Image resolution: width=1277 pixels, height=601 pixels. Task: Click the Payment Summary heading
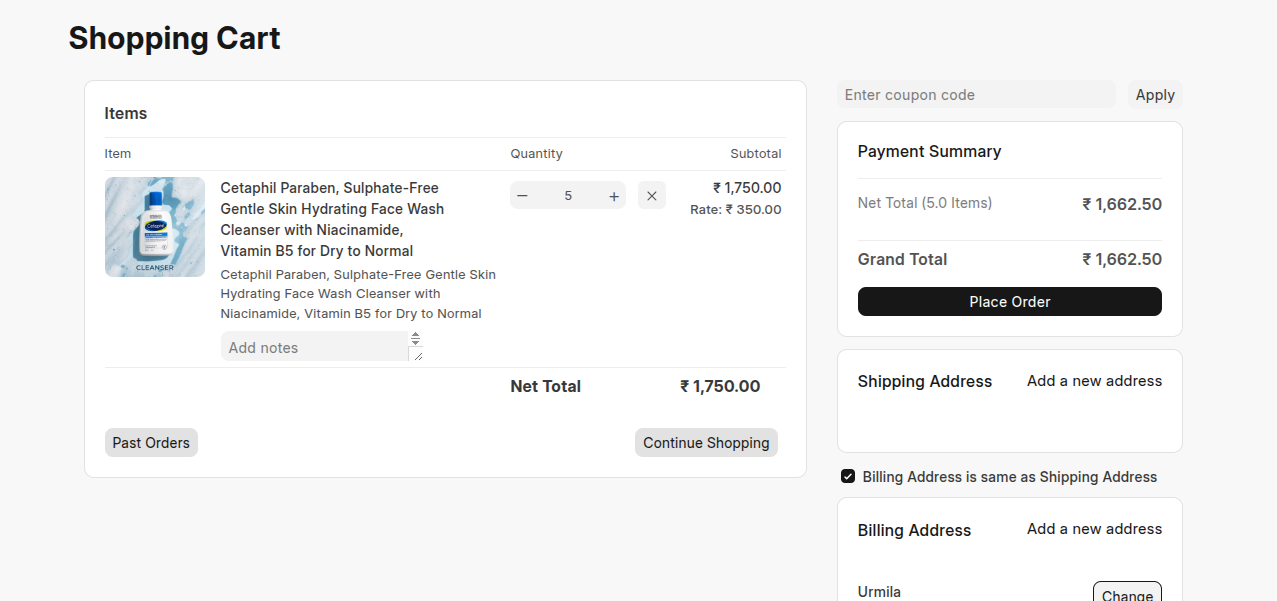[929, 151]
